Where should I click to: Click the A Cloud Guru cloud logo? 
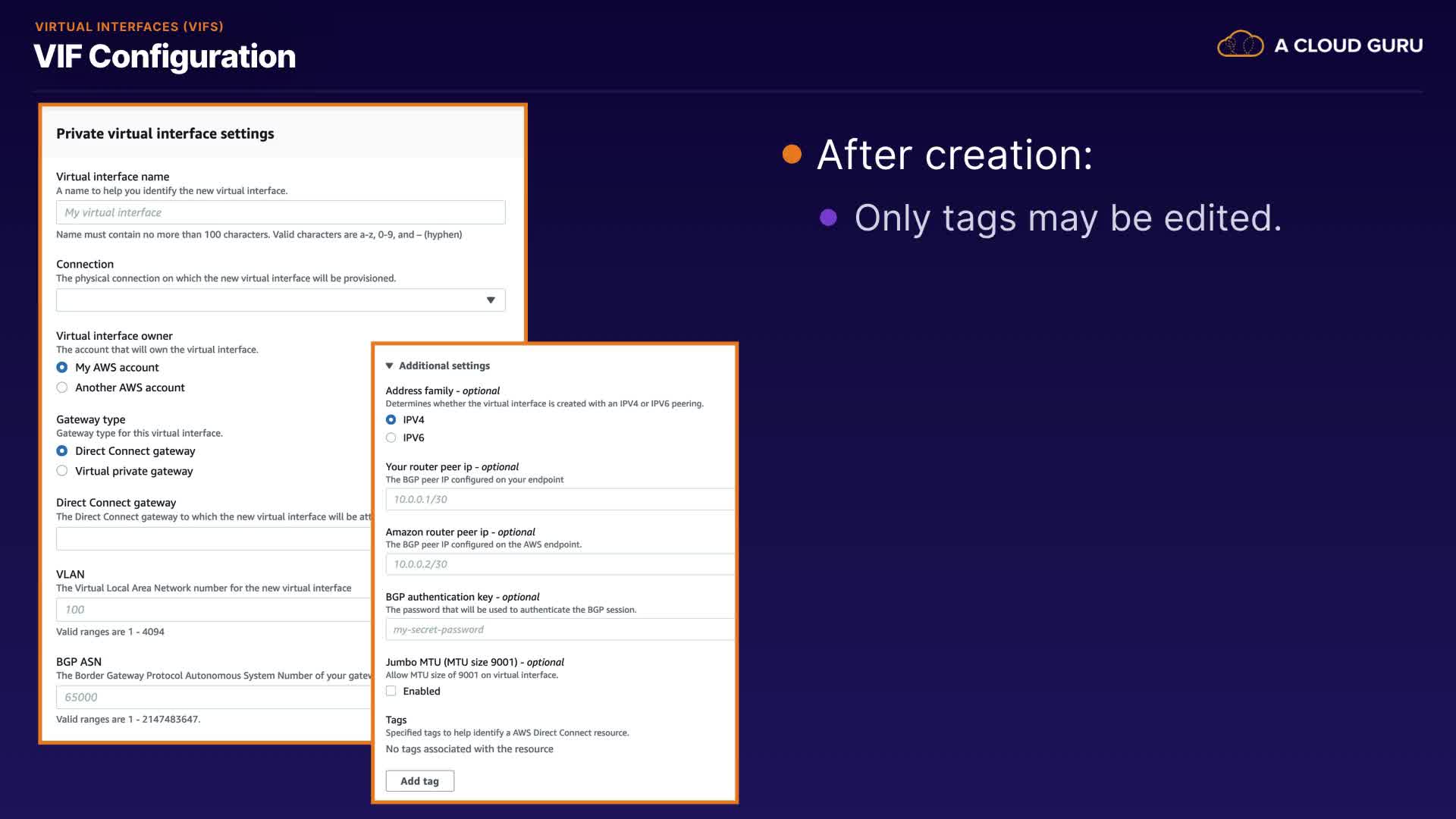(1240, 45)
